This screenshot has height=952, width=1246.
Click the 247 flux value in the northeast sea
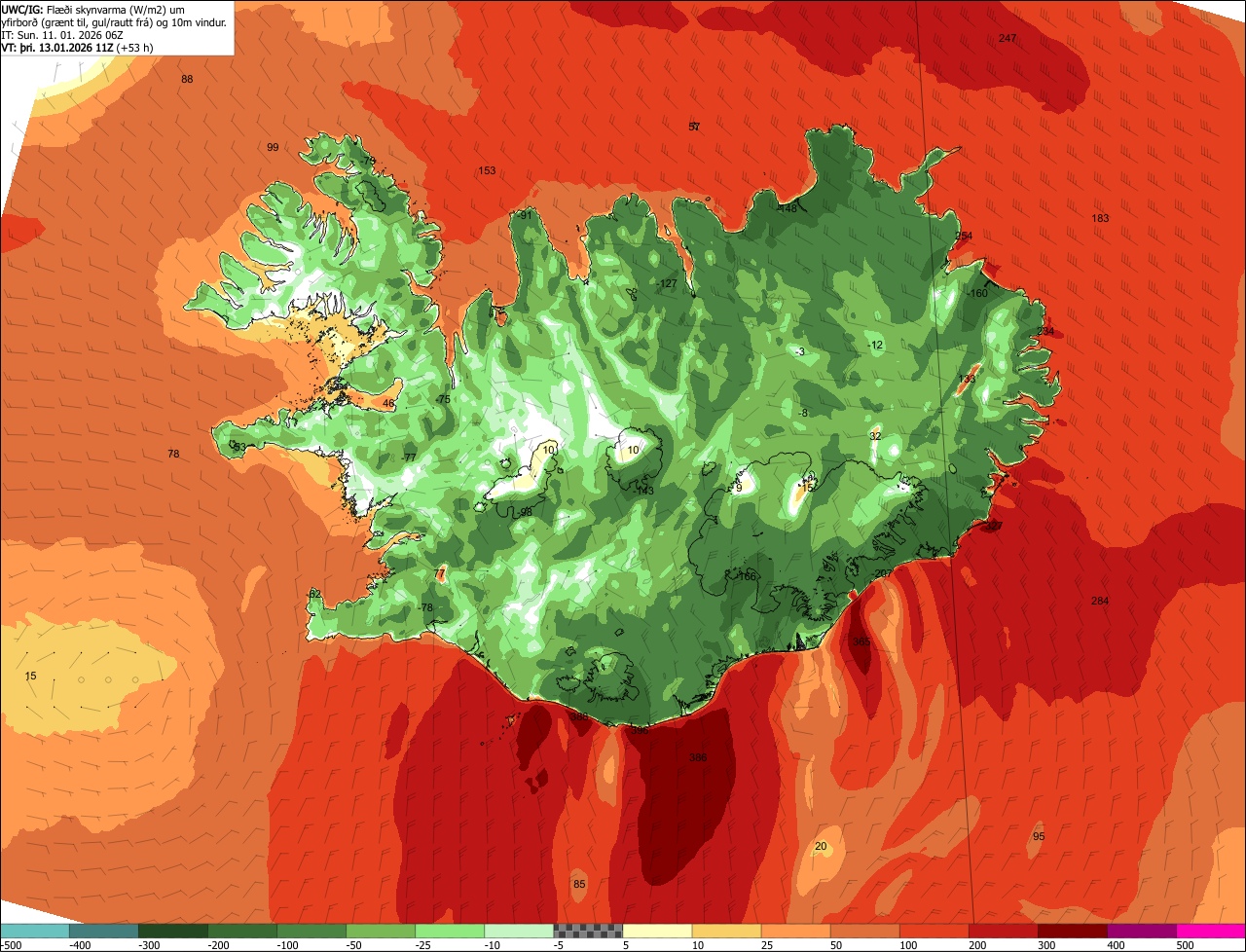(1008, 38)
